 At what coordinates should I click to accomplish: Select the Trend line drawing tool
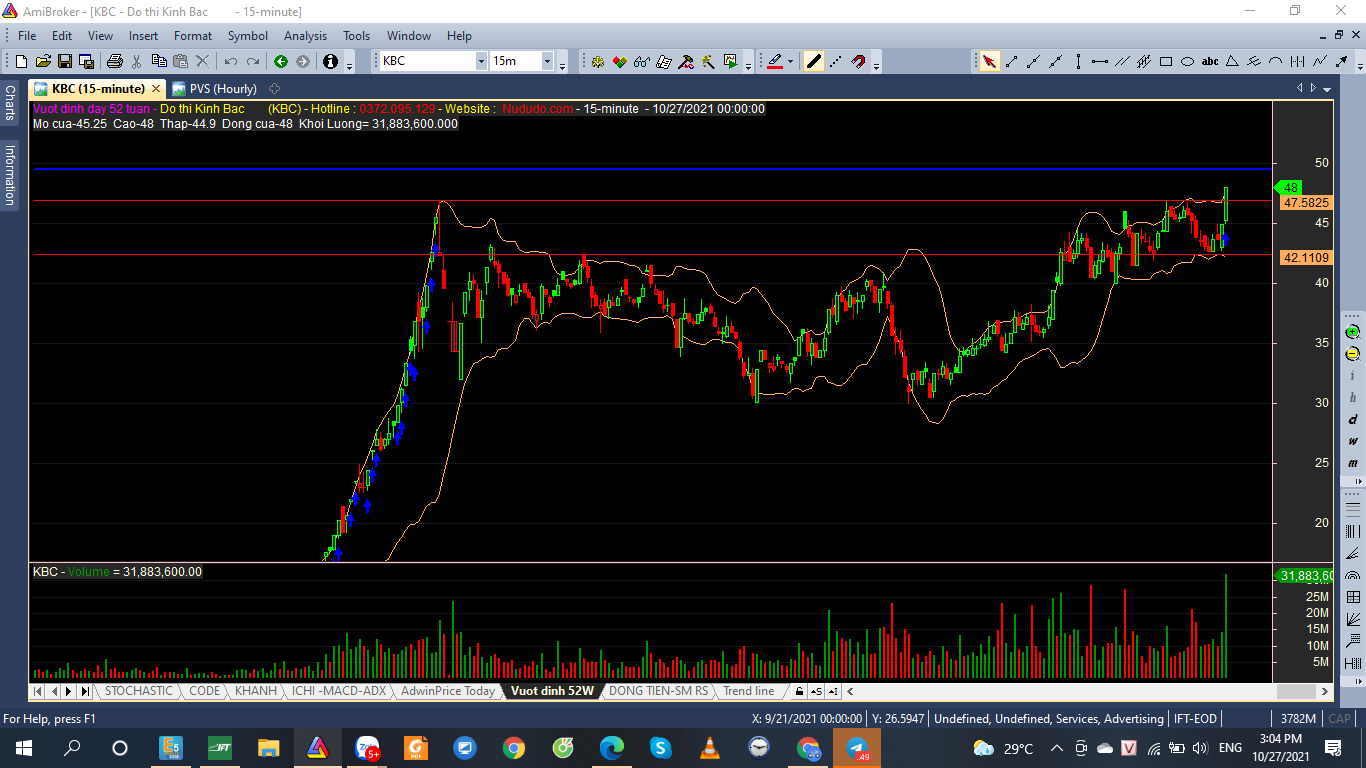coord(1011,61)
